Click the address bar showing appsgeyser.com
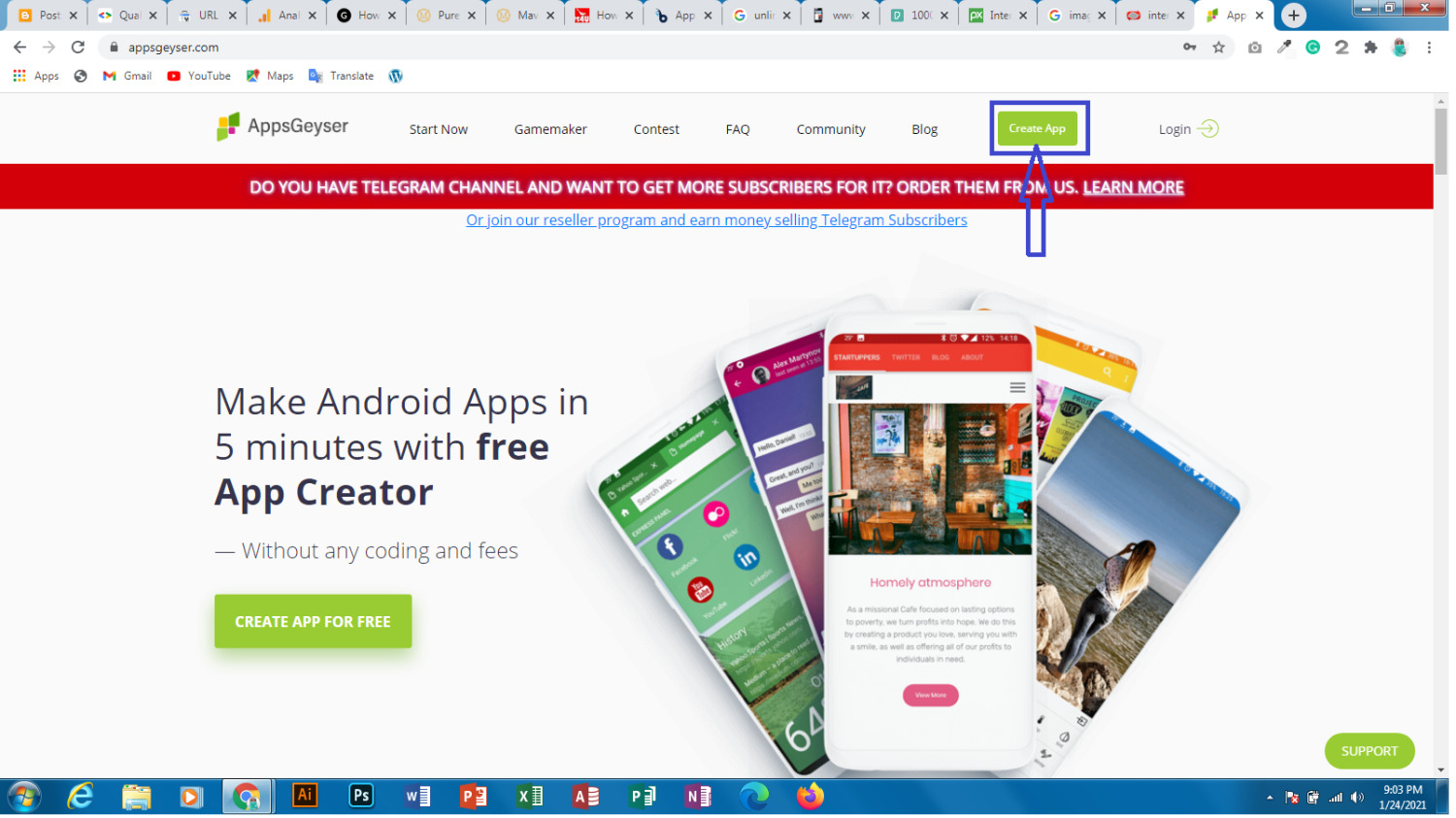The width and height of the screenshot is (1456, 818). (641, 47)
